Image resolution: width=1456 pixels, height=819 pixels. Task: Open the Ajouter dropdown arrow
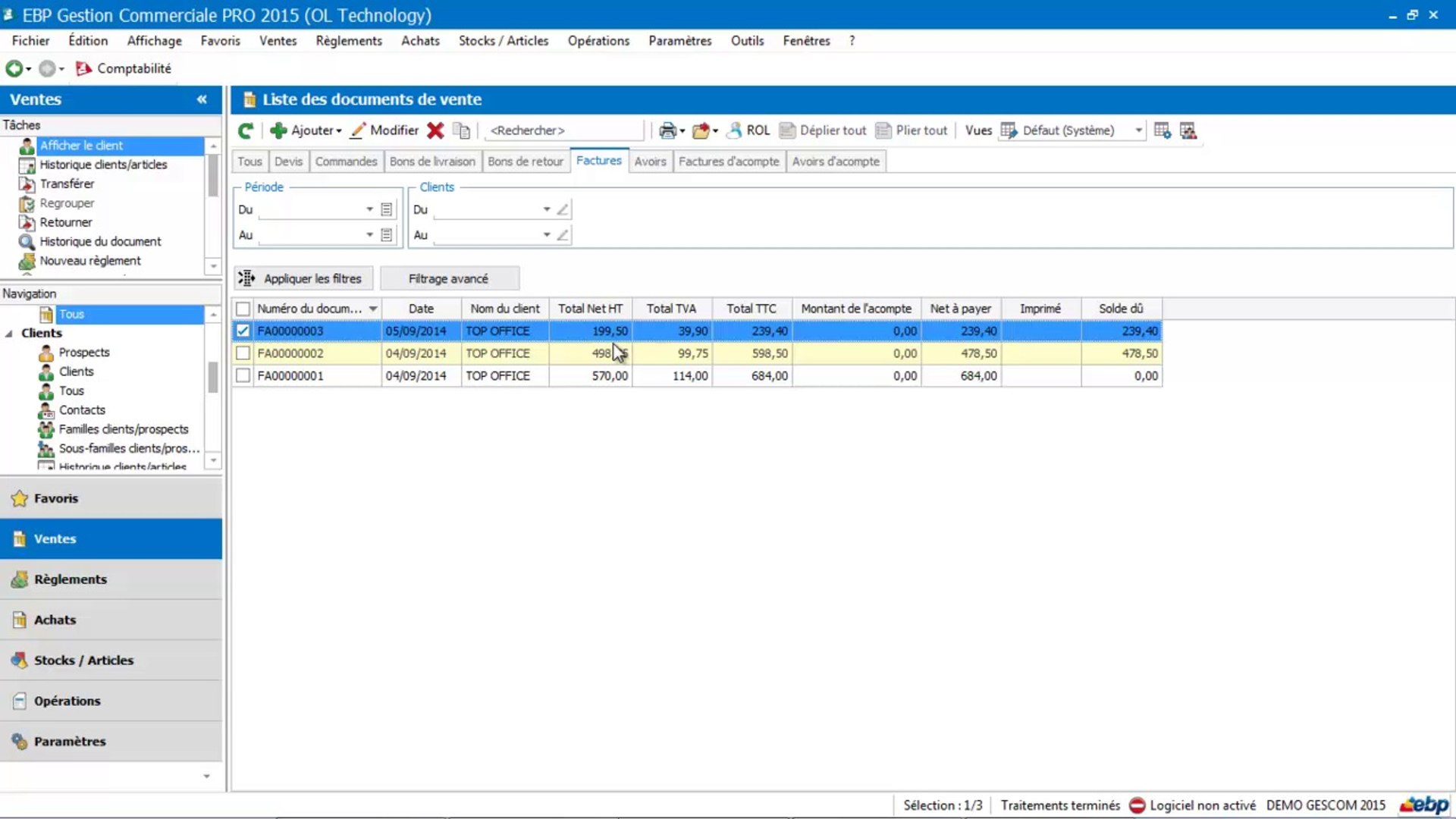tap(339, 131)
